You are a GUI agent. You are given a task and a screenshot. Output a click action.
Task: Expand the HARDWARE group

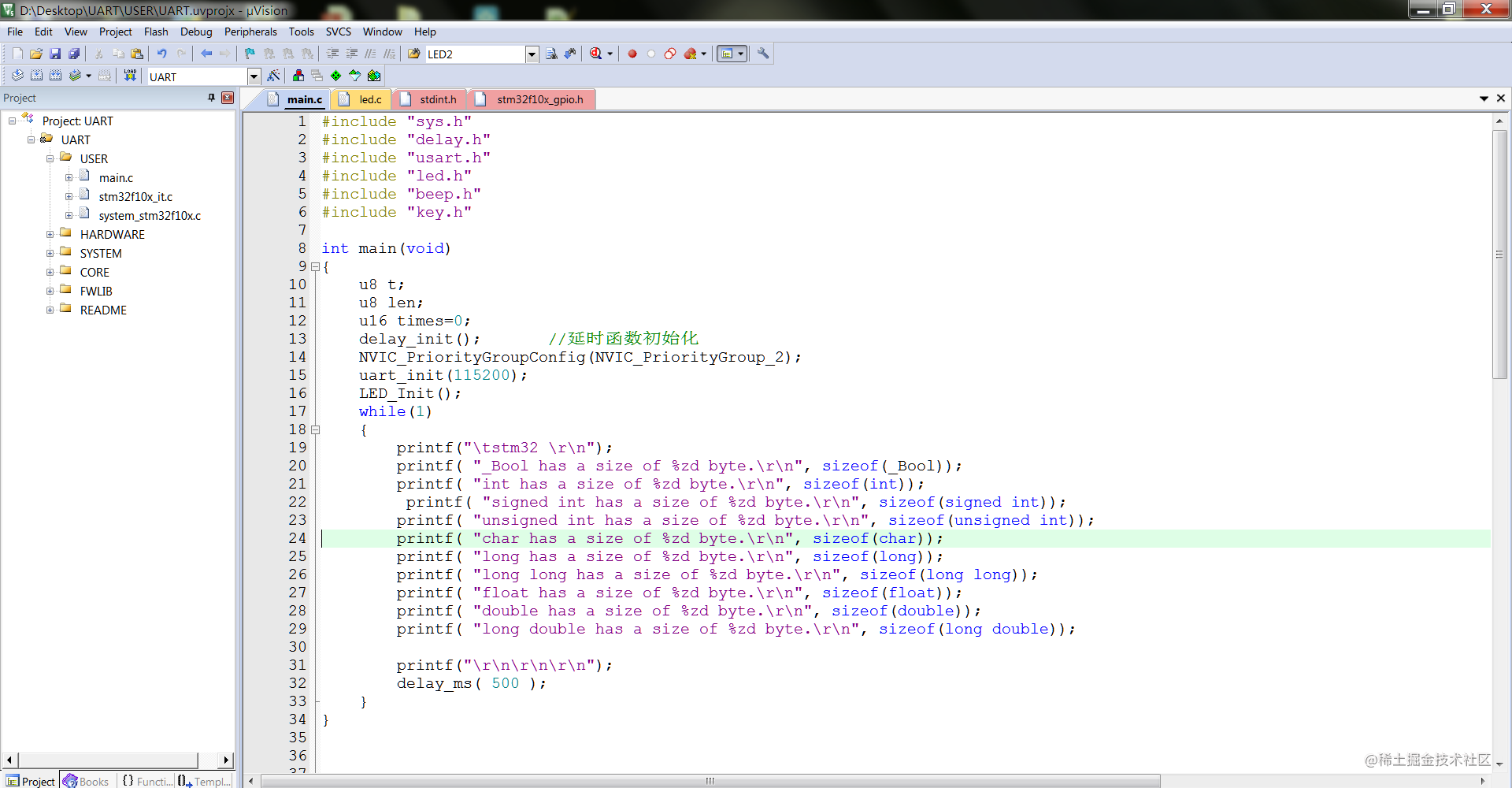click(50, 234)
